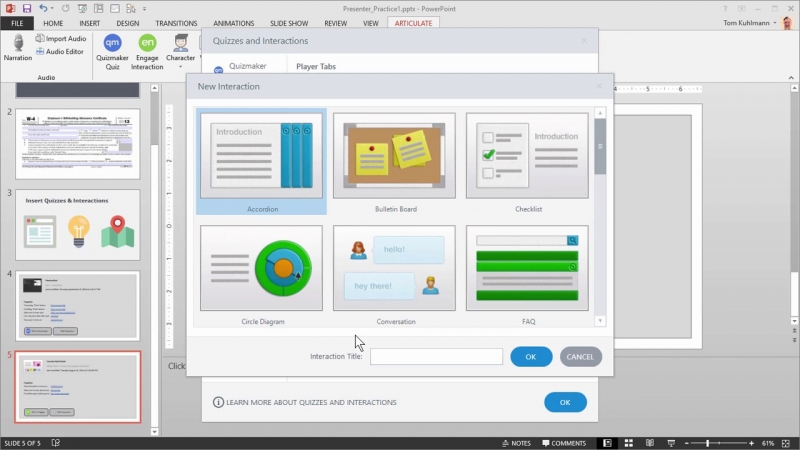Click the Undo arrow icon

pyautogui.click(x=43, y=8)
